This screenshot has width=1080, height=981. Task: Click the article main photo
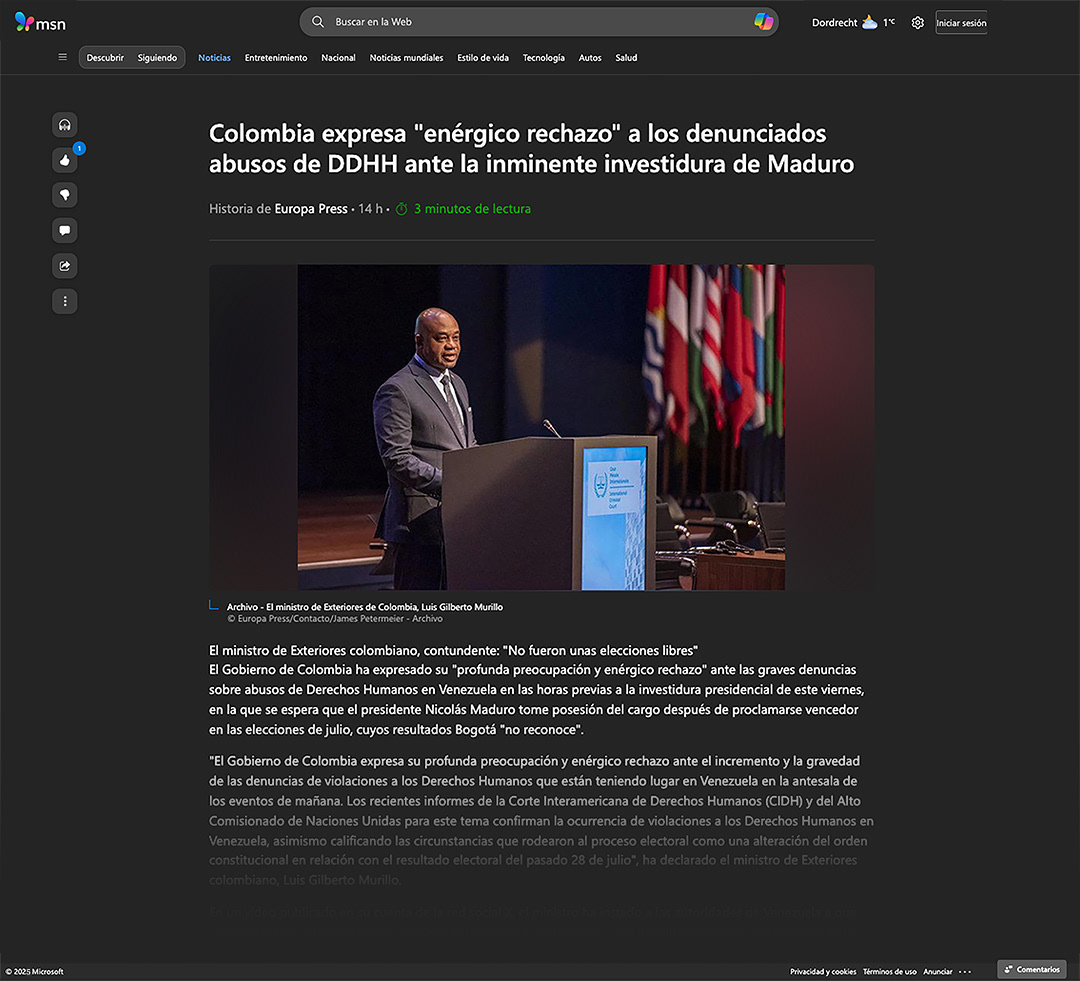tap(541, 427)
